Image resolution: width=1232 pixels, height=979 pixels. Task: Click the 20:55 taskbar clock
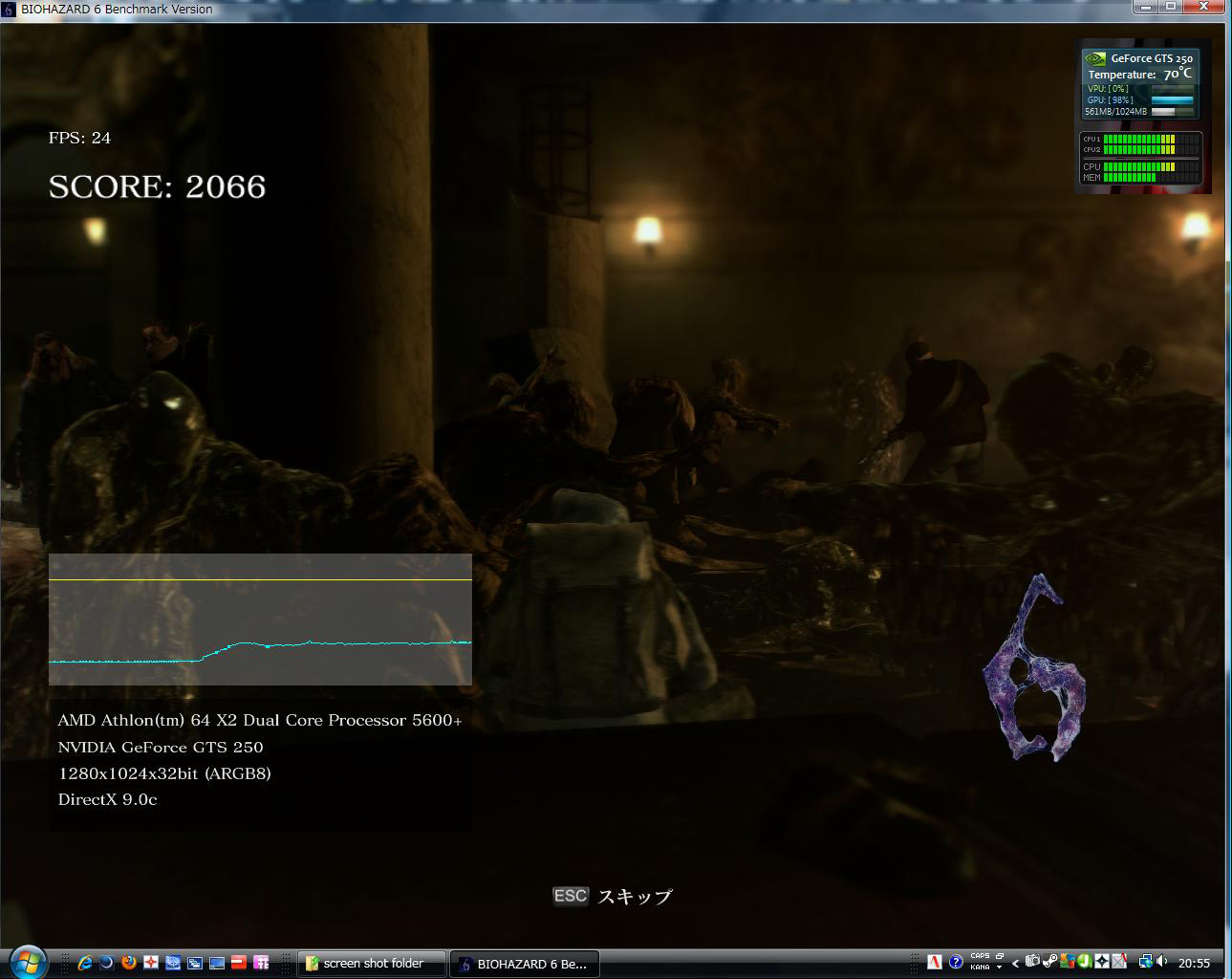tap(1194, 963)
